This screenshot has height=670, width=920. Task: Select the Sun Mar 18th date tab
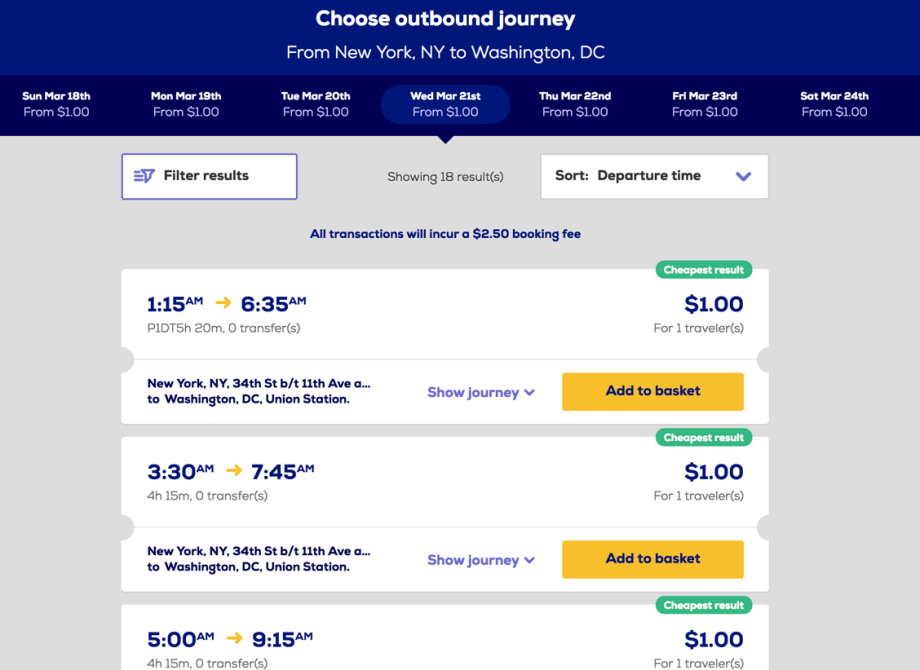pos(56,104)
